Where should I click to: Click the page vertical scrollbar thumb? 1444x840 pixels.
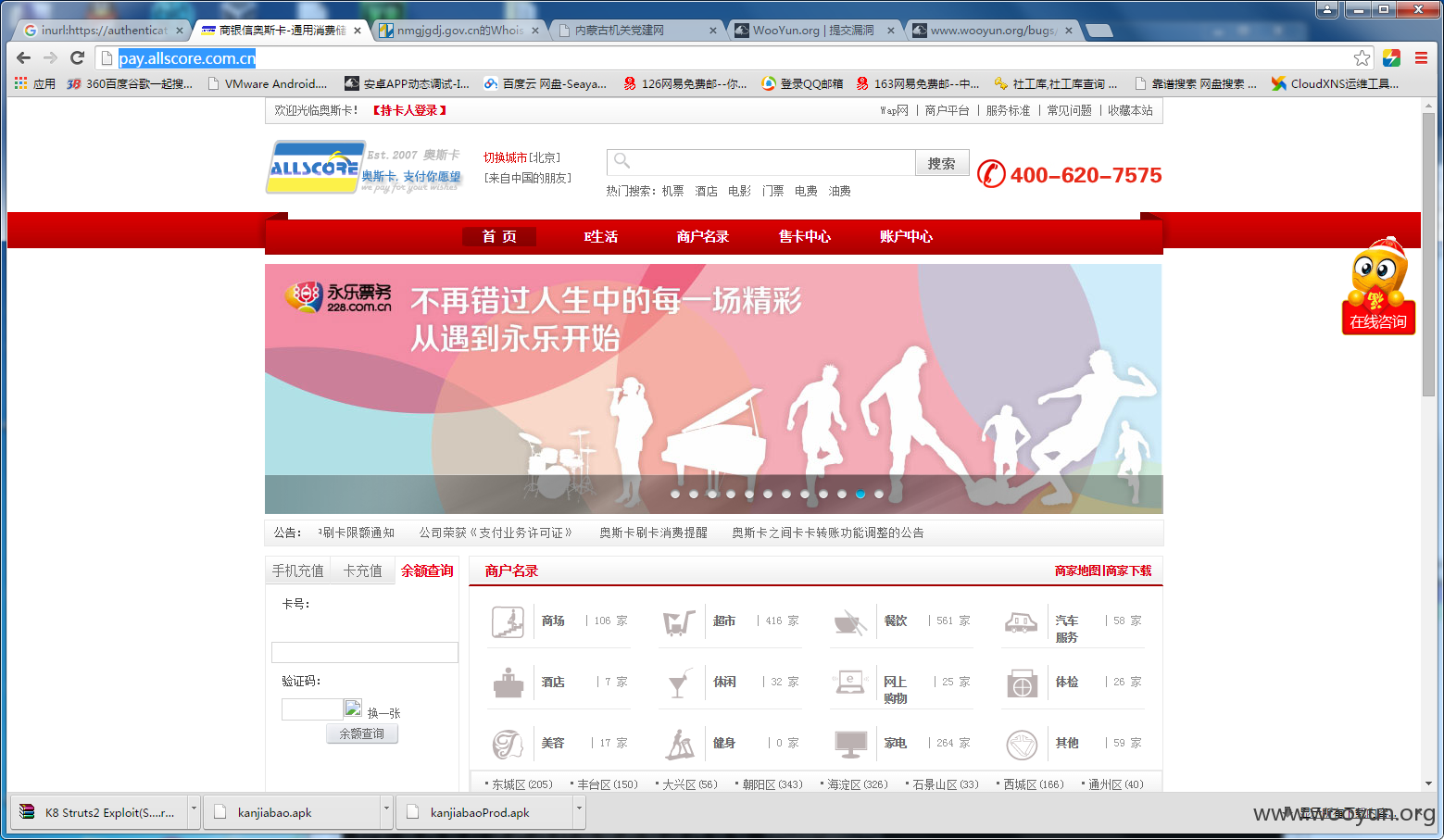(1428, 255)
